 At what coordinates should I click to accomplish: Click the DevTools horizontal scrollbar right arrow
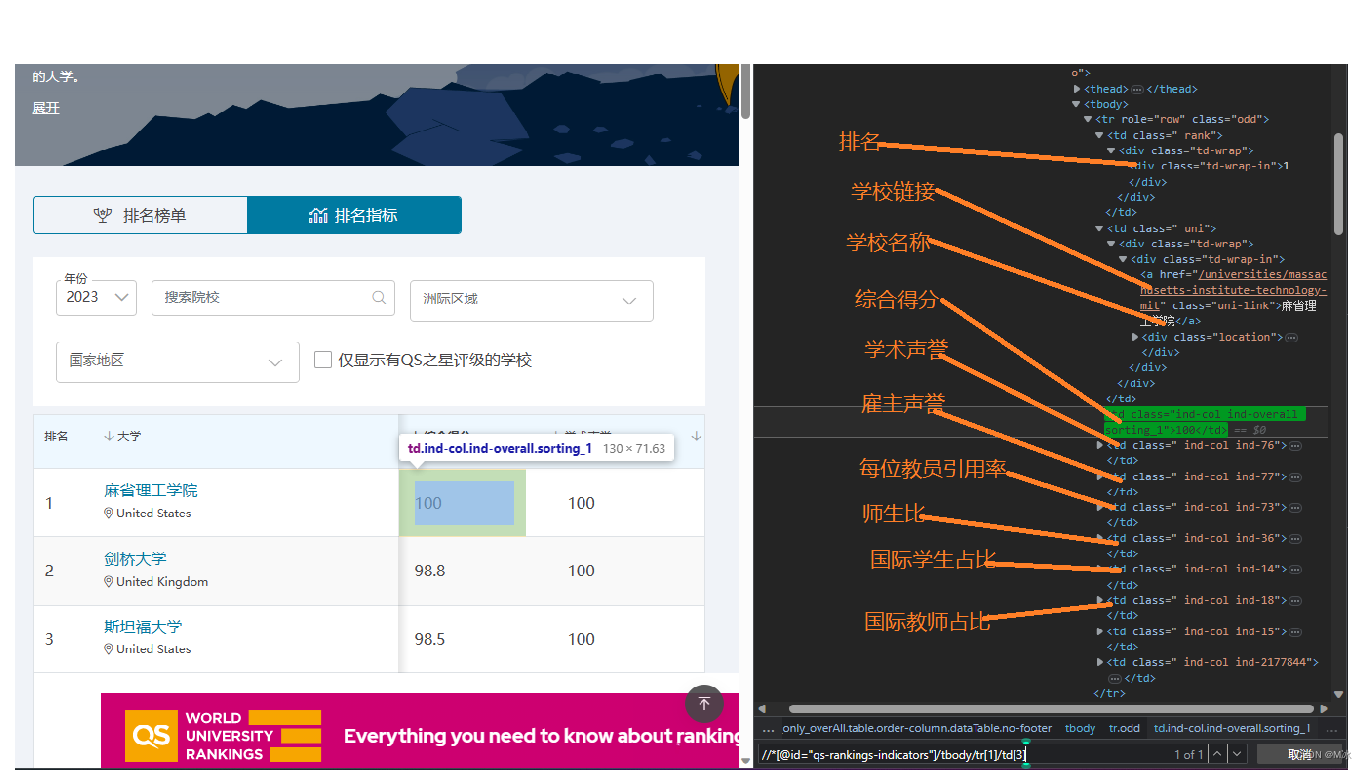[1326, 709]
